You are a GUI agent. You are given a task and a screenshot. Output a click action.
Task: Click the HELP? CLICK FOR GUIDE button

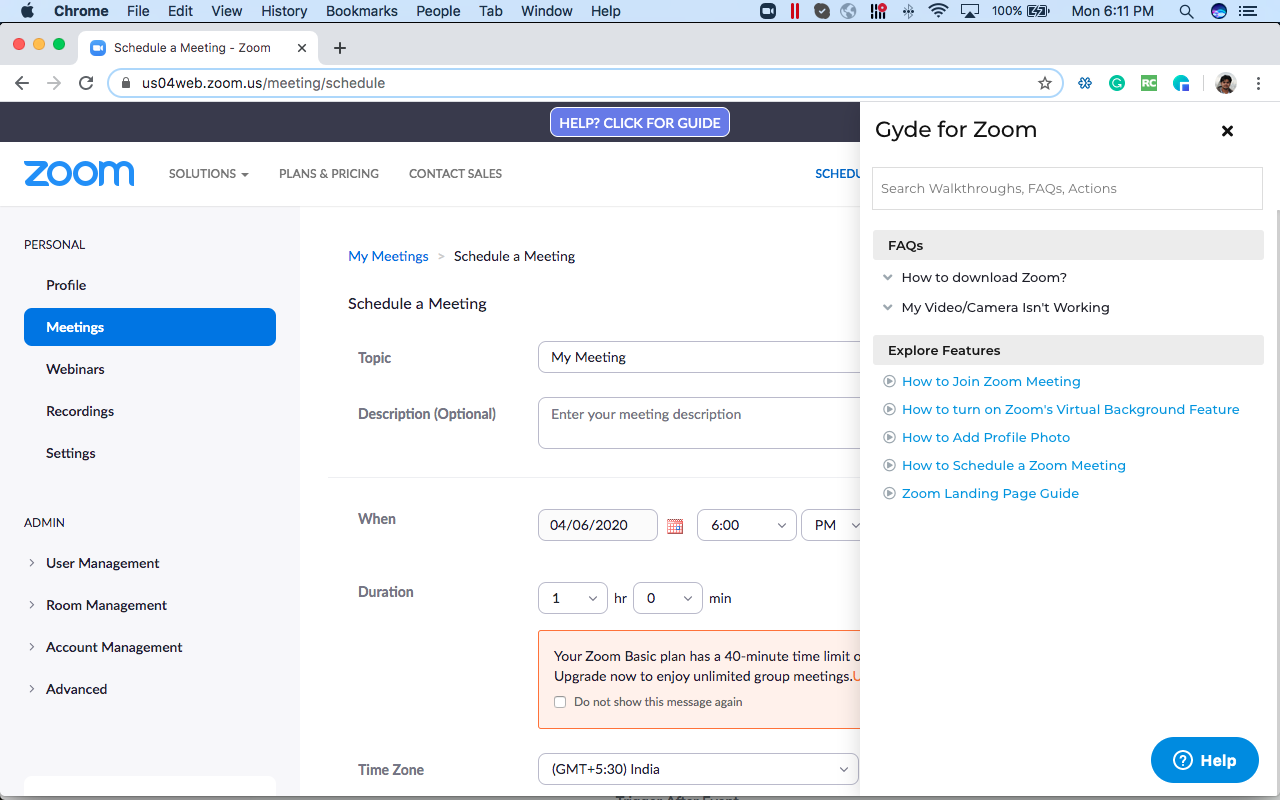coord(640,123)
